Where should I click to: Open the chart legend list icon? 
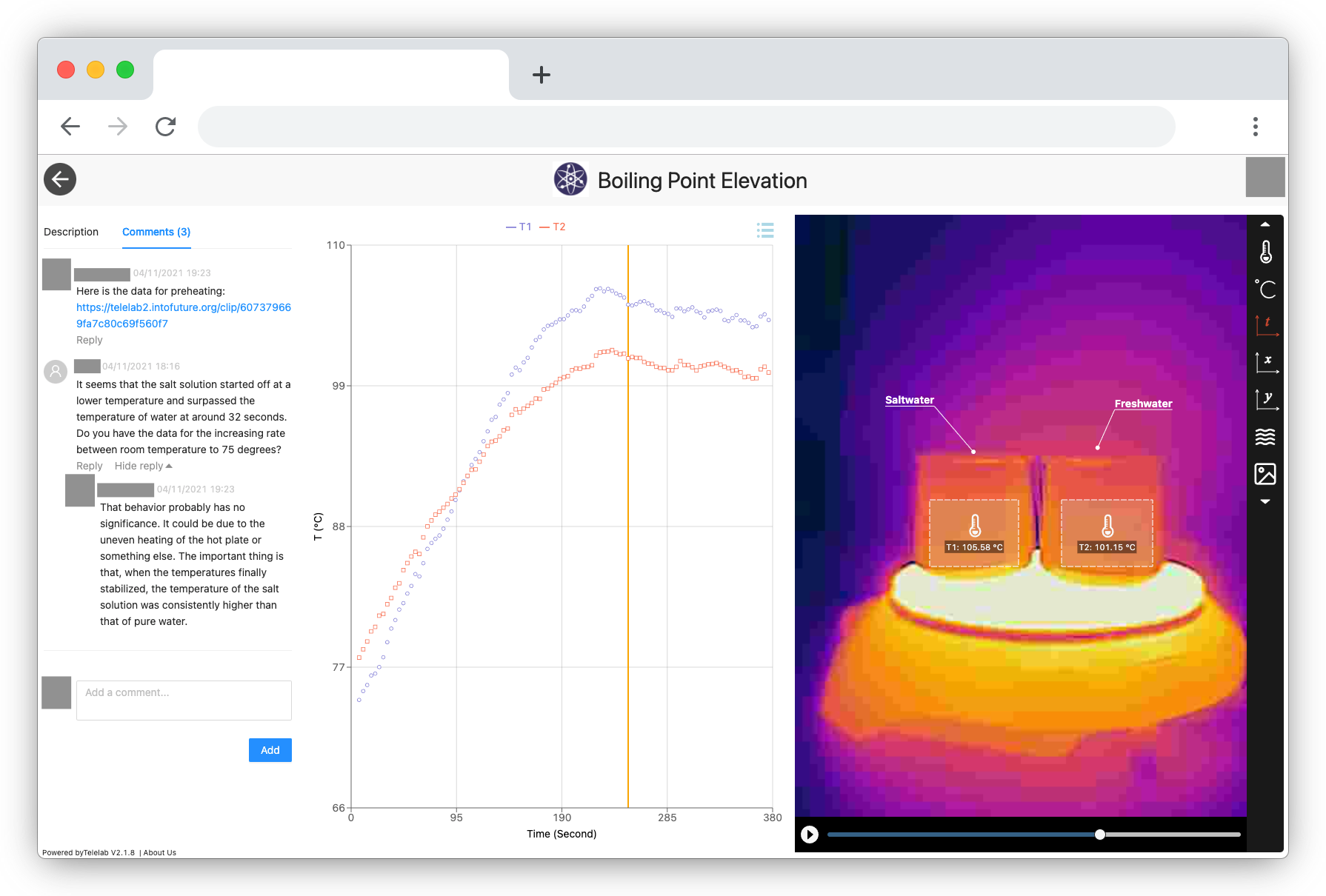pyautogui.click(x=765, y=230)
